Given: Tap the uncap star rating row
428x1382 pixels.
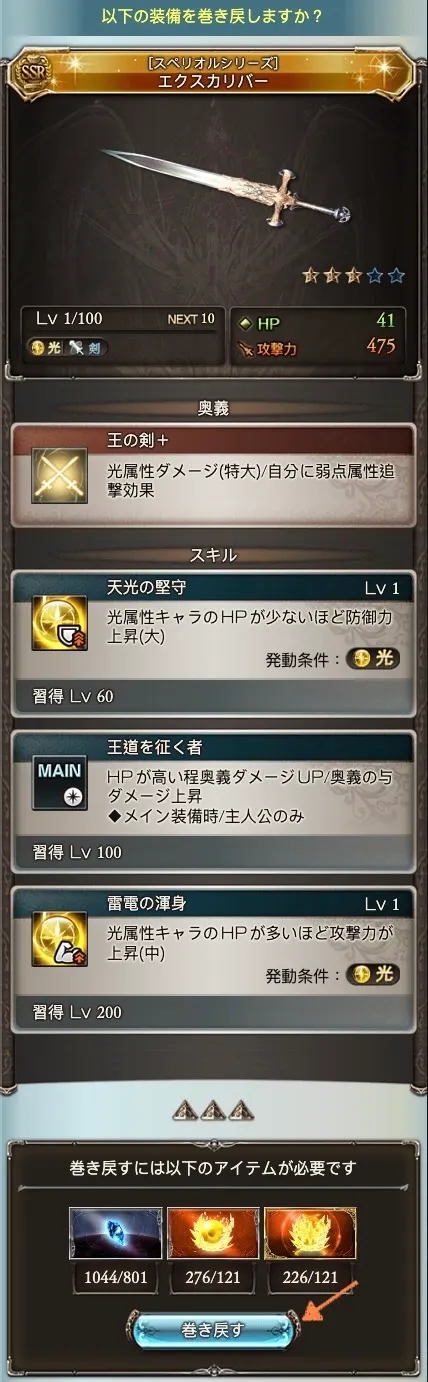Looking at the screenshot, I should tap(353, 275).
